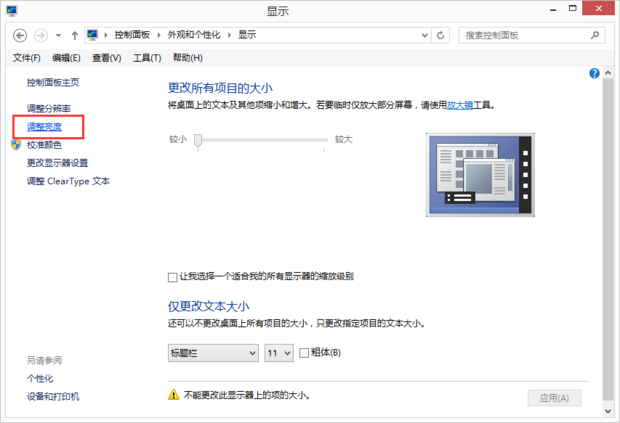Click the search magnifier icon
The width and height of the screenshot is (620, 423).
[595, 35]
